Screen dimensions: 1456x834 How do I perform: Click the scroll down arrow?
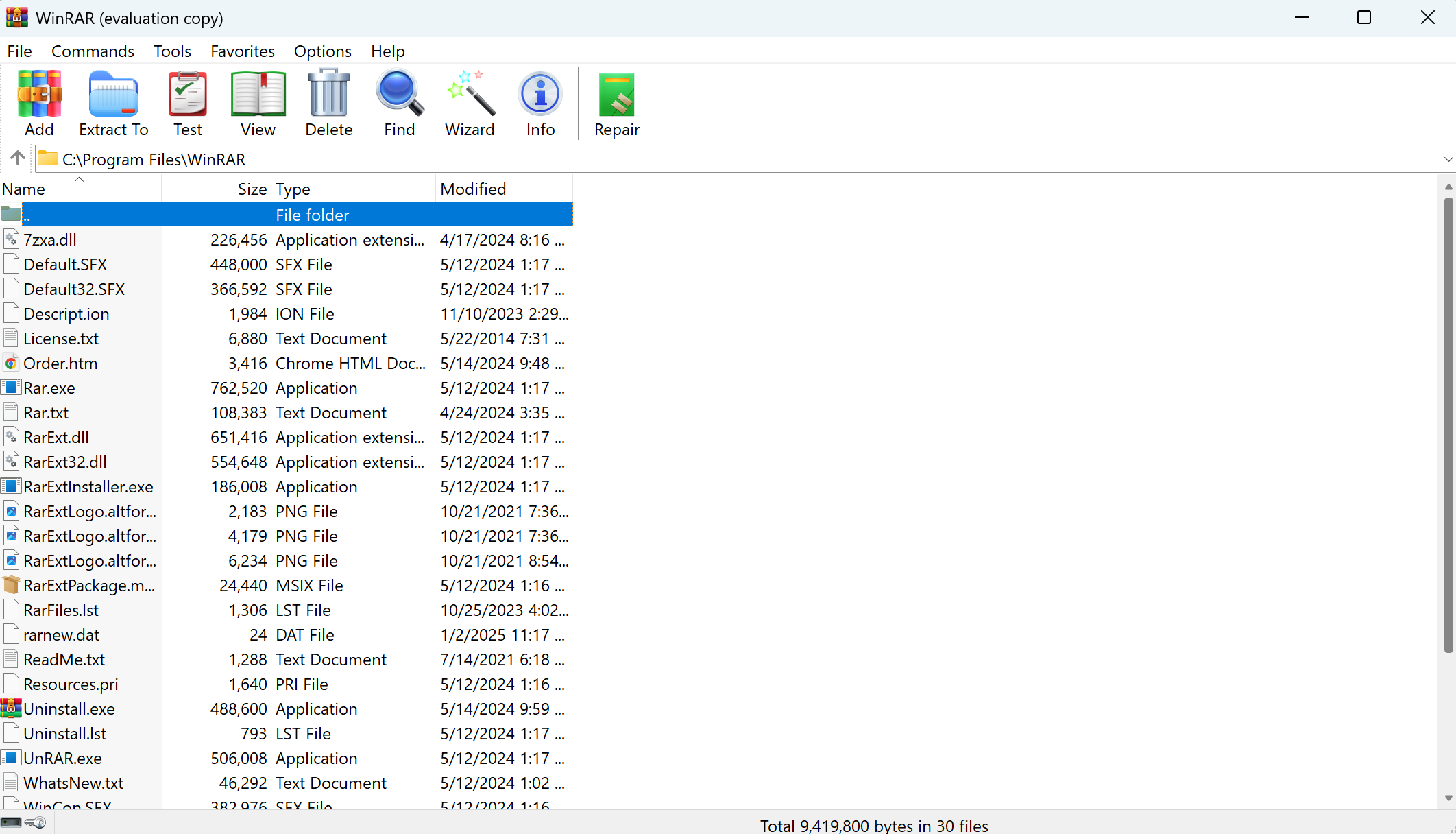pyautogui.click(x=1448, y=798)
